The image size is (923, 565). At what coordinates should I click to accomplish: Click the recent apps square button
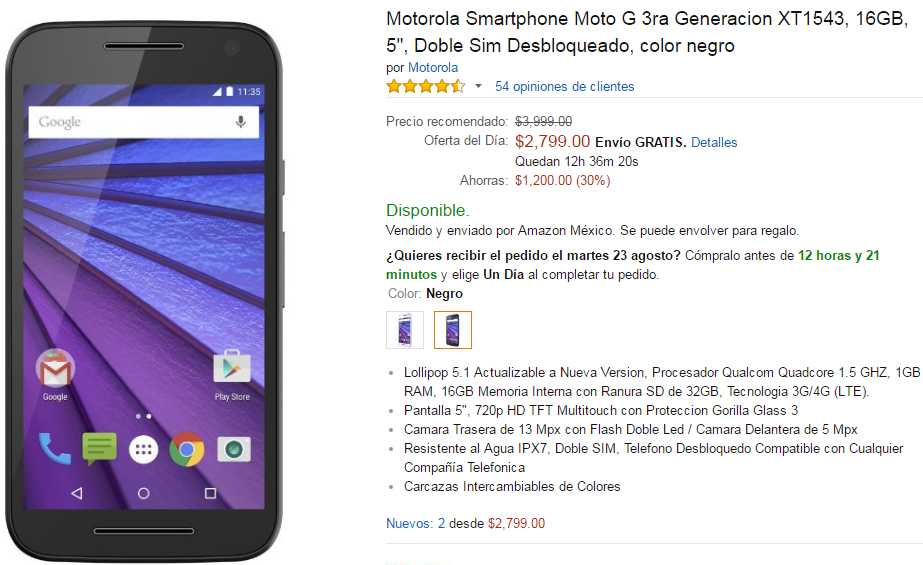(x=210, y=493)
